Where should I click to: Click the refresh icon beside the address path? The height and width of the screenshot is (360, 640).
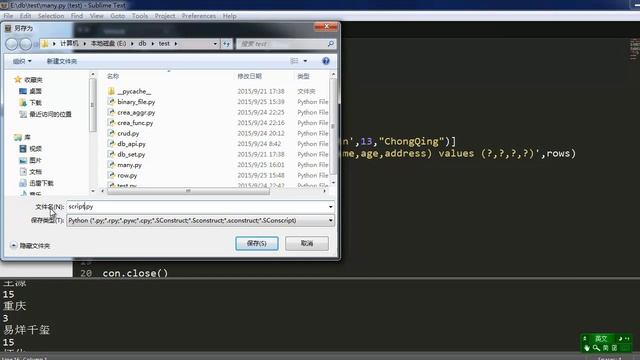coord(227,44)
